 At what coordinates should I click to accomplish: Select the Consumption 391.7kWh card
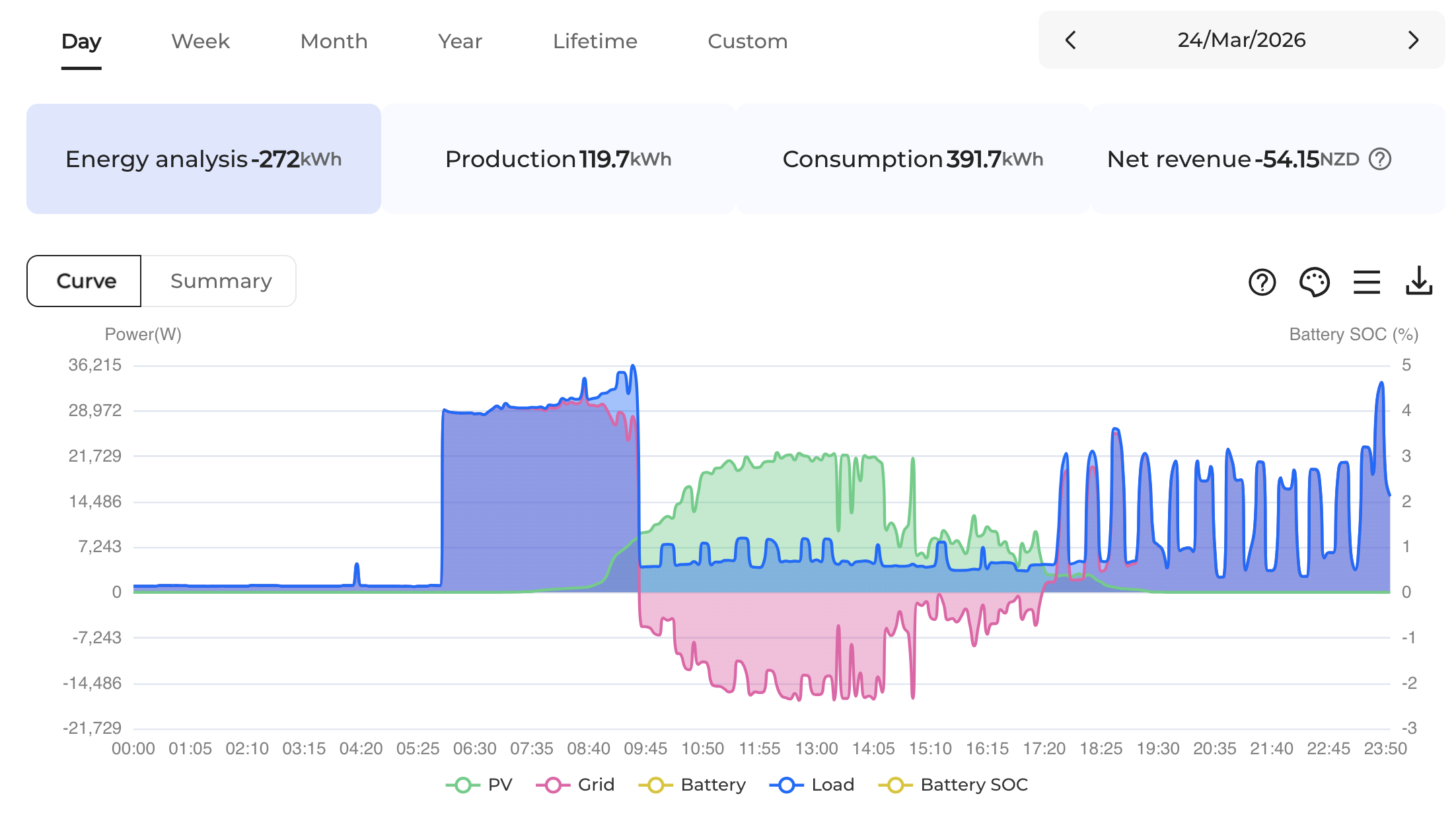point(912,159)
